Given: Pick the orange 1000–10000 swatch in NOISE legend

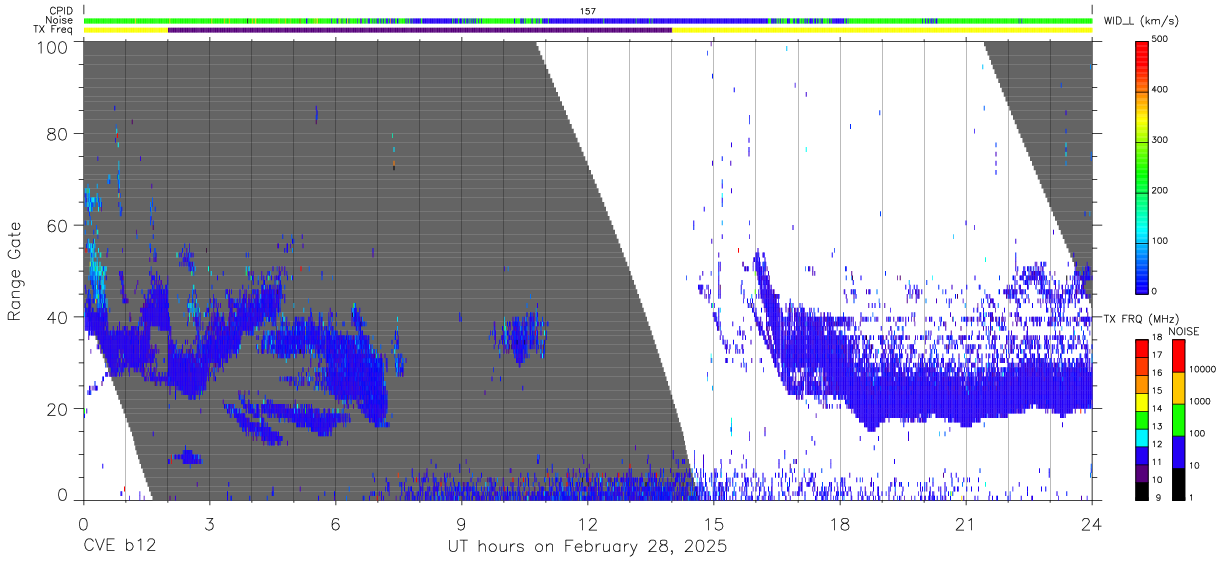Looking at the screenshot, I should [1177, 387].
